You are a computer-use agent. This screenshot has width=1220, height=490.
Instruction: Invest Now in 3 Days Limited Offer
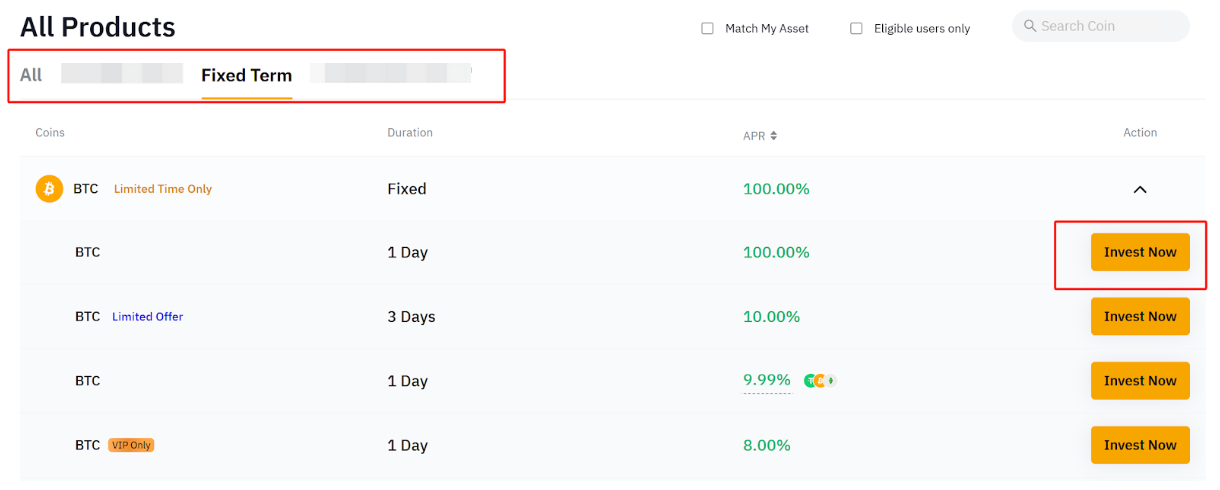click(1139, 317)
